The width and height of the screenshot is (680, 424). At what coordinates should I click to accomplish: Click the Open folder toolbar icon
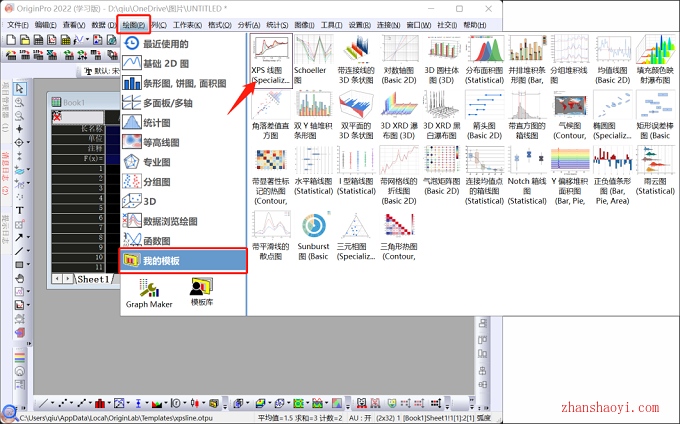[25, 40]
